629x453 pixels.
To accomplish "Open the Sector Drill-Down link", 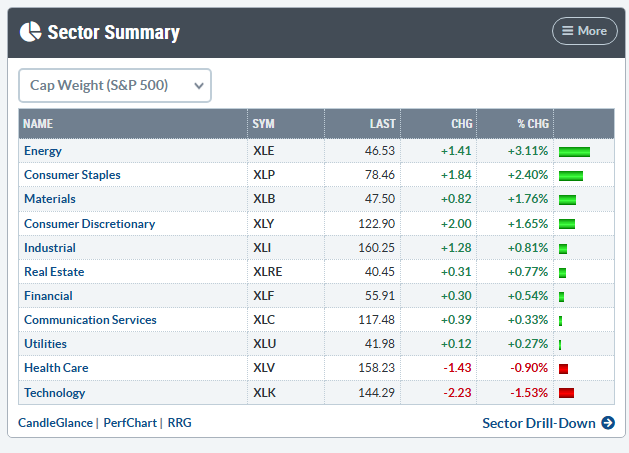I will click(539, 423).
